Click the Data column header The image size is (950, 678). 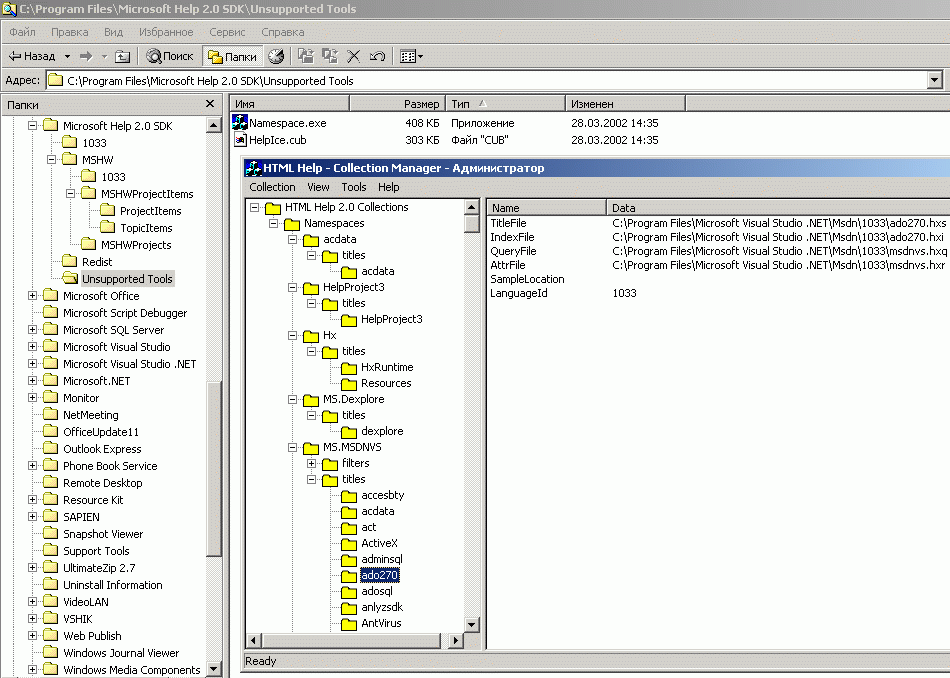click(778, 207)
